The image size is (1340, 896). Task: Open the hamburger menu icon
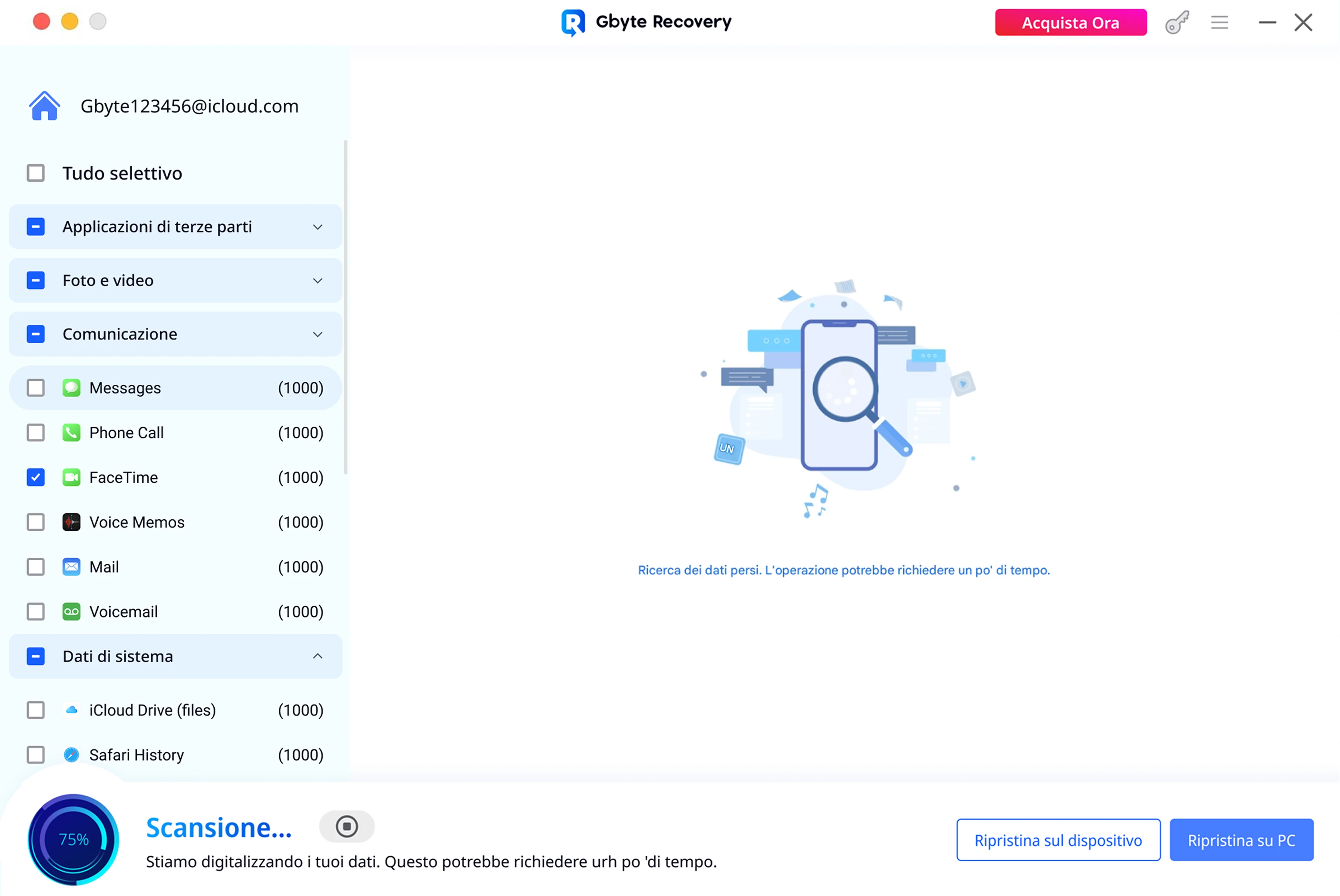point(1219,23)
